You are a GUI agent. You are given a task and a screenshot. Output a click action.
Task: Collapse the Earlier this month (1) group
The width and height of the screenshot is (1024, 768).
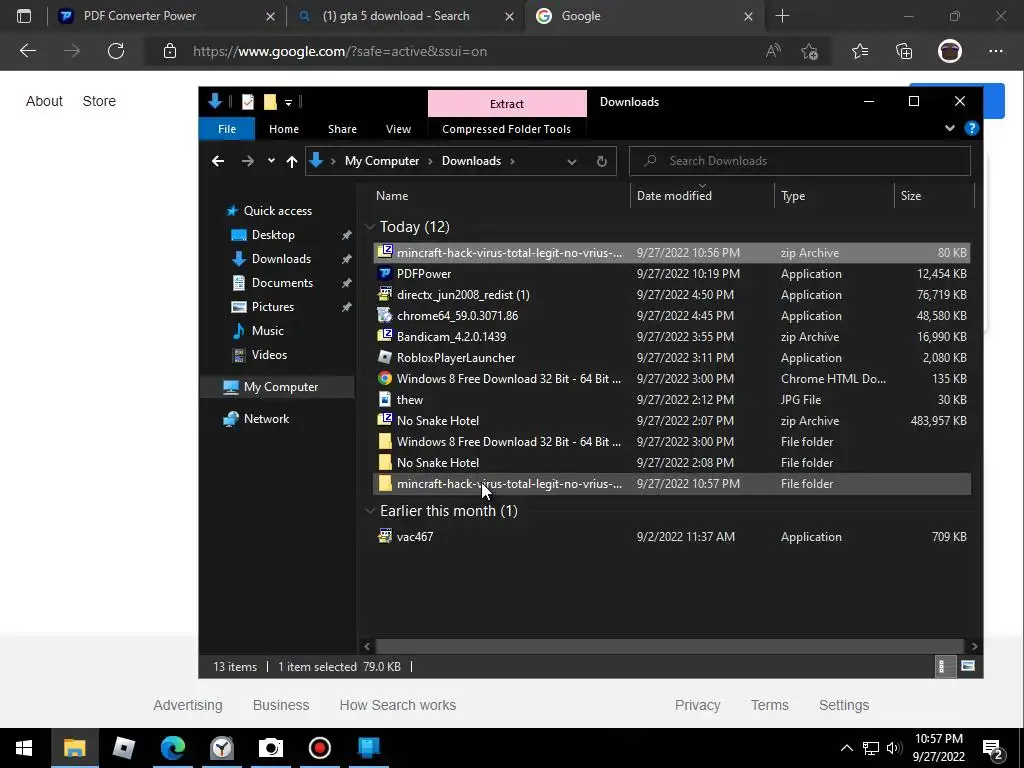click(x=370, y=511)
